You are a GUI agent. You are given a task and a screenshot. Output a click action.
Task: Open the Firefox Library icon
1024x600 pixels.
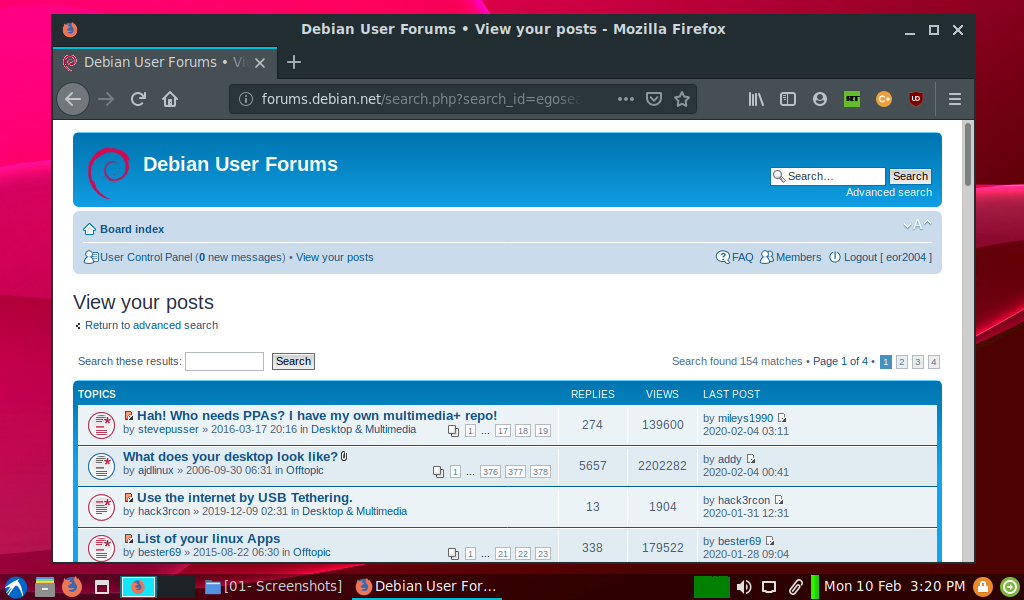[x=756, y=99]
